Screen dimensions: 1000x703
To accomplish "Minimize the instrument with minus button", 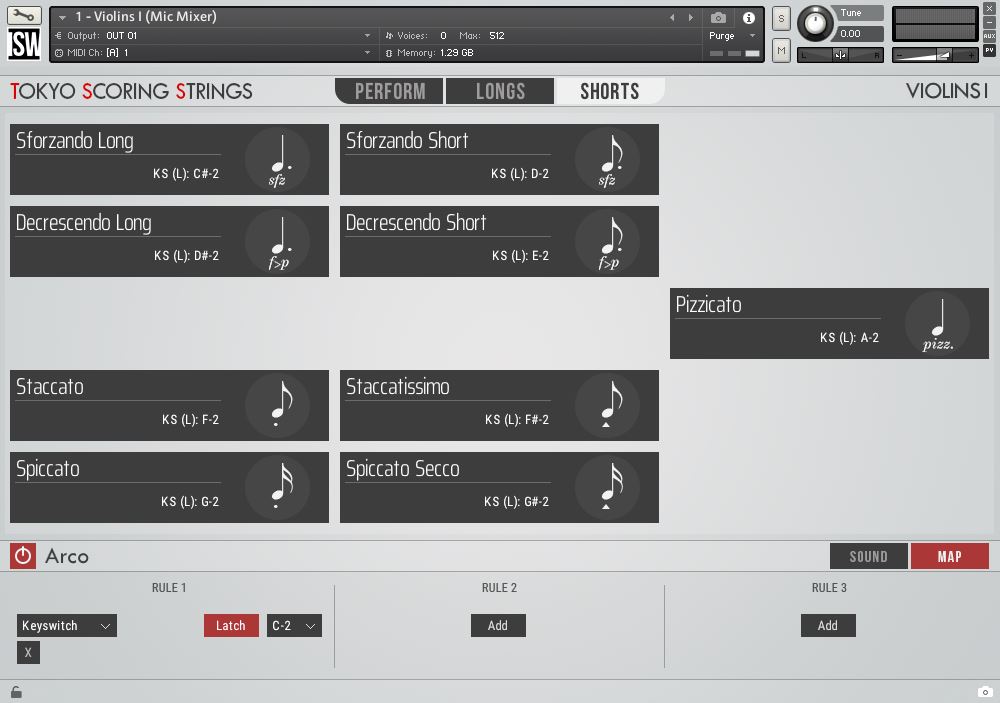I will [989, 23].
